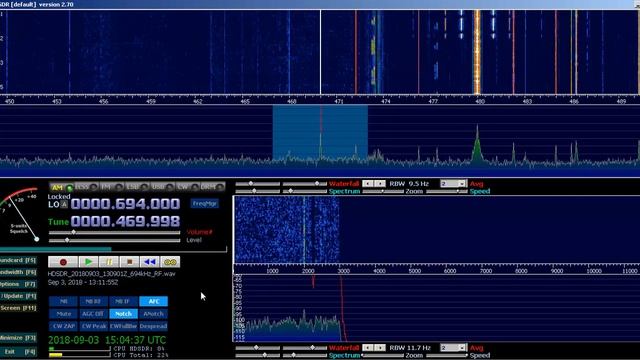Toggle the NB IF noise blanker
Screen dimensions: 640x360
tap(123, 301)
